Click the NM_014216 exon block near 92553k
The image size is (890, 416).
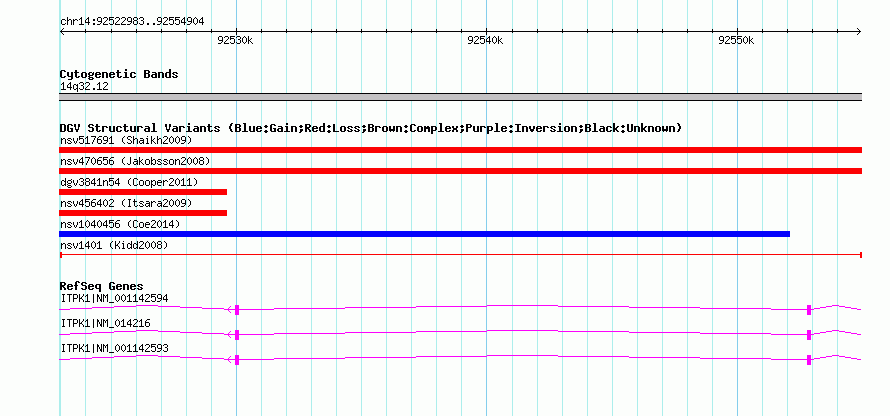[809, 335]
